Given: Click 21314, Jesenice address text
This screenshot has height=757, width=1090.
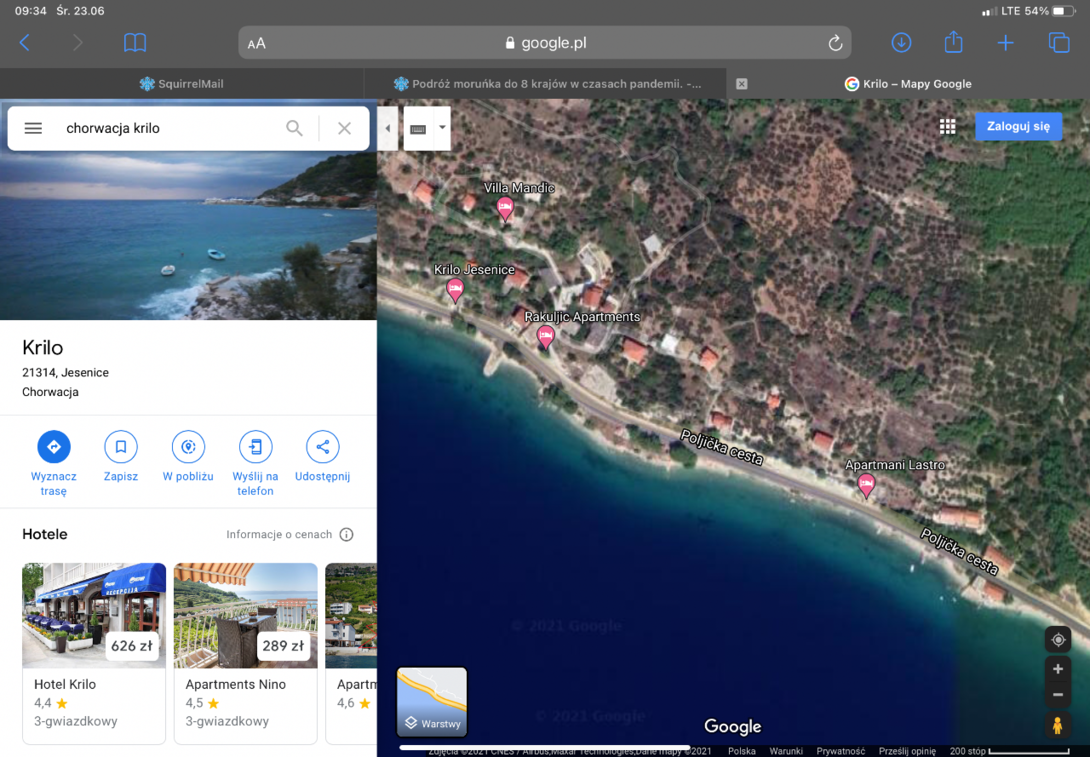Looking at the screenshot, I should [65, 373].
